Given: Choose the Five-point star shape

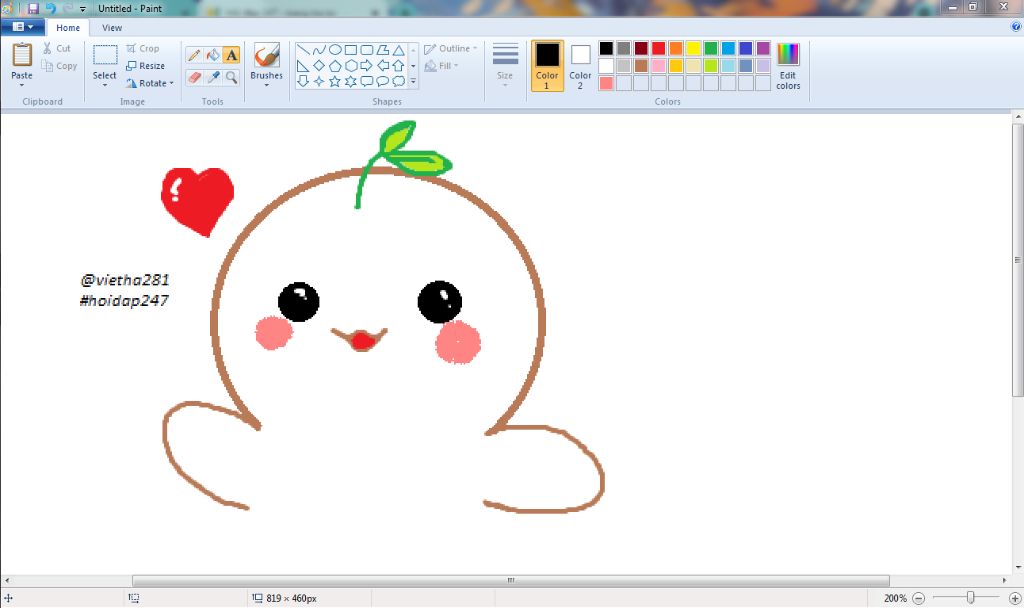Looking at the screenshot, I should click(335, 82).
